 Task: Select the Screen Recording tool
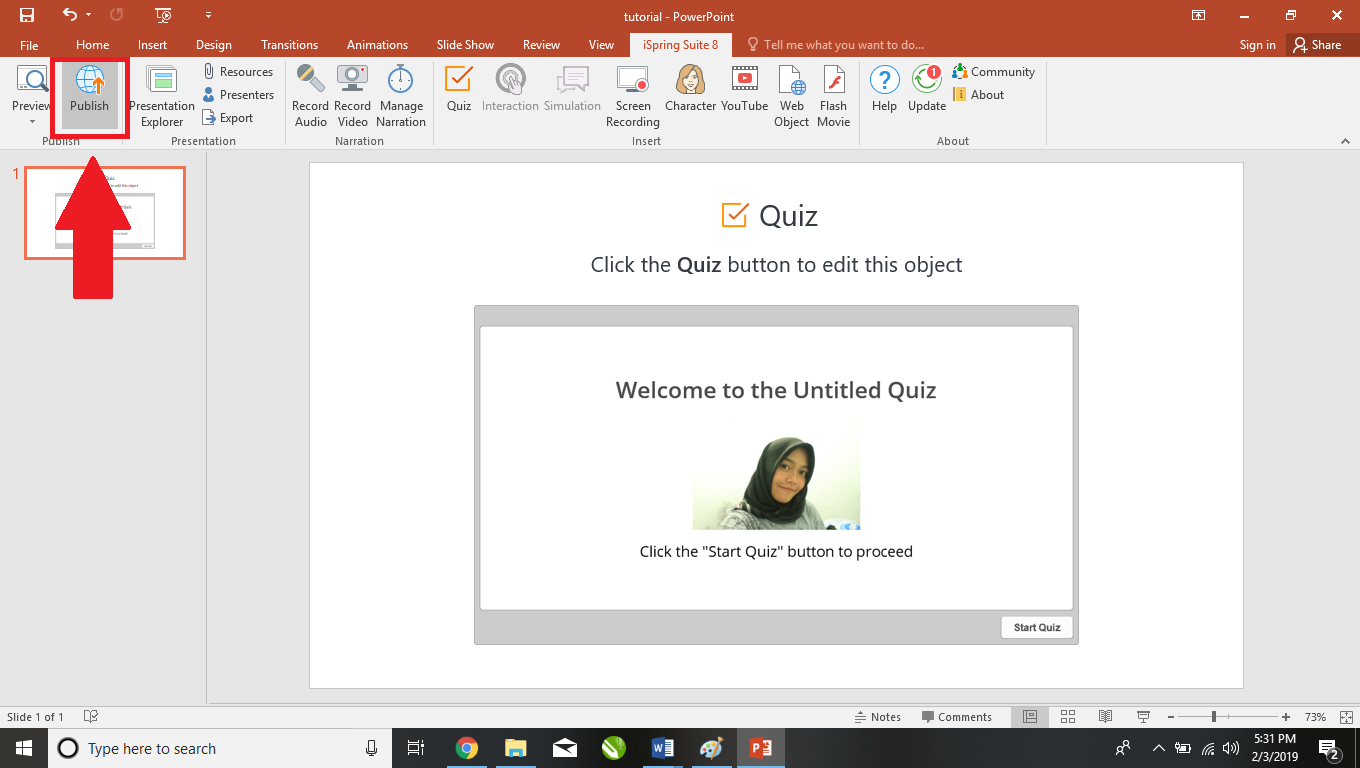coord(632,93)
